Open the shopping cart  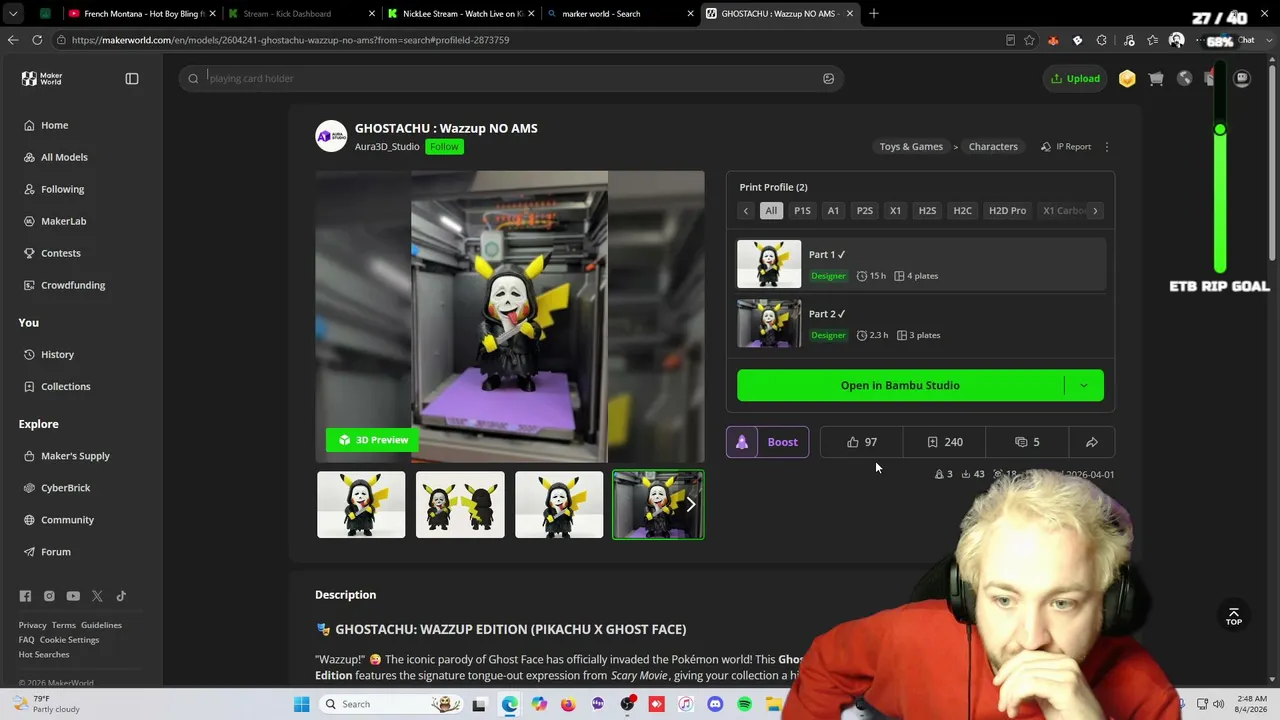(x=1156, y=78)
